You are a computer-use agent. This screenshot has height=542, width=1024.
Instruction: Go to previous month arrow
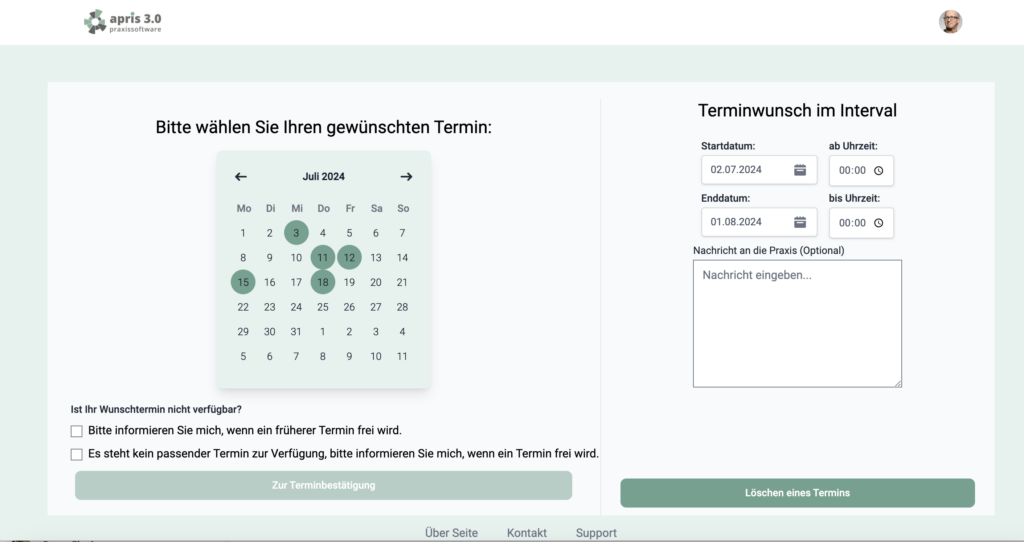pyautogui.click(x=241, y=176)
